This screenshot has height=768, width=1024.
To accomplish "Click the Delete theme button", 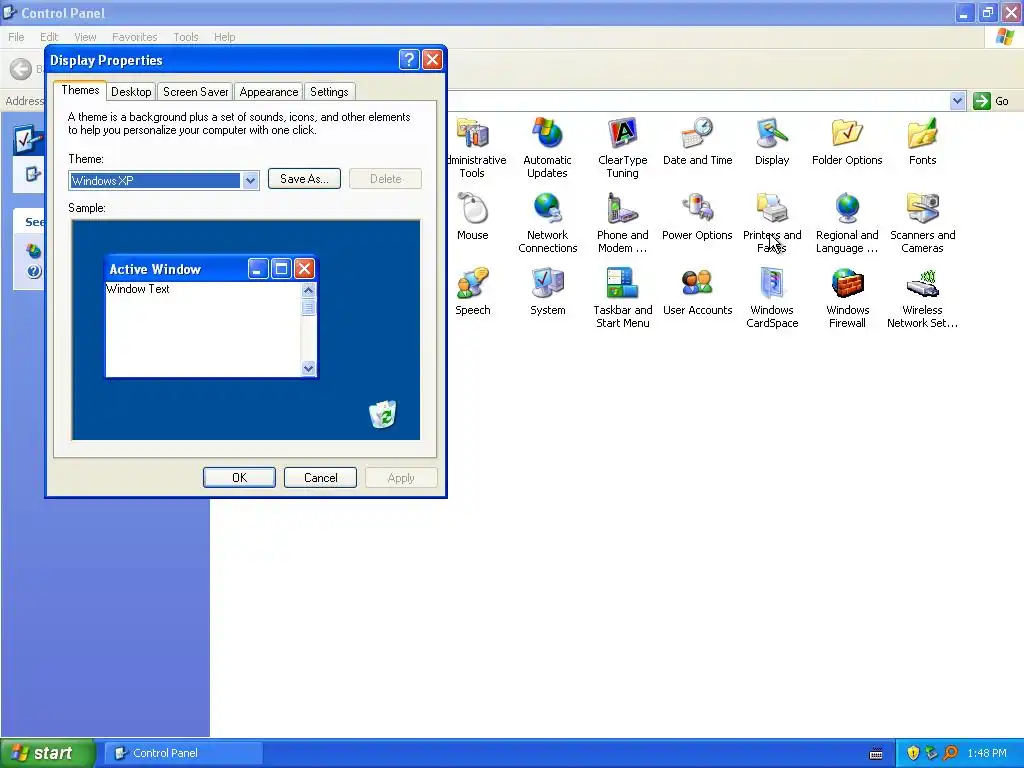I will 385,179.
